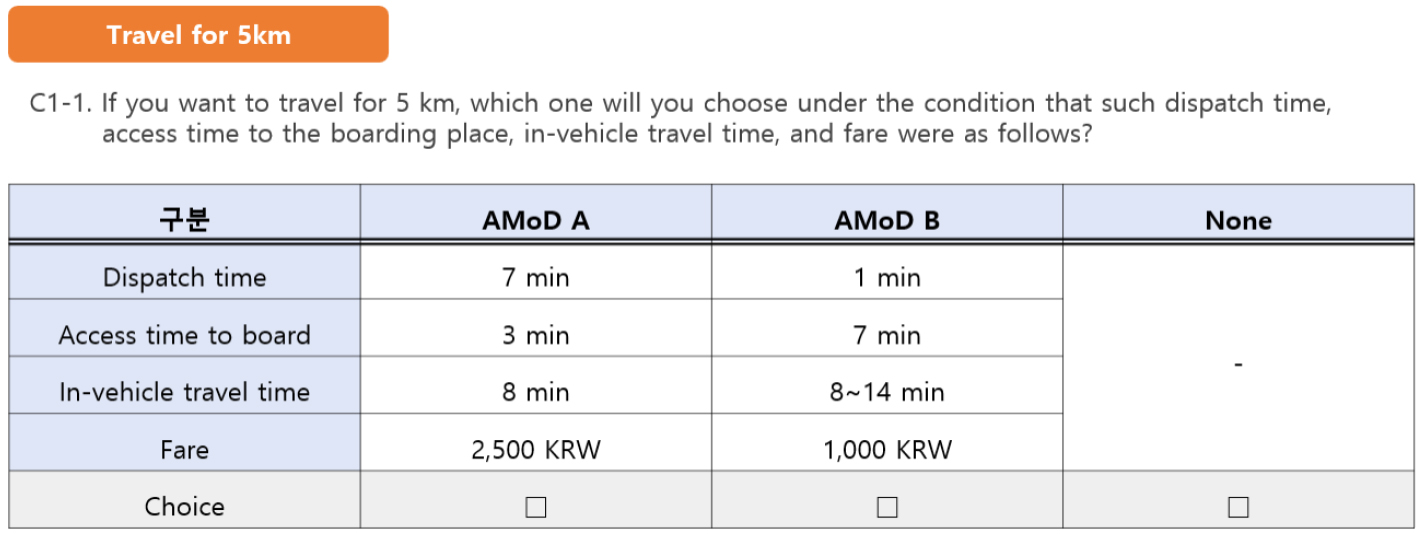Tick the None choice checkbox
1421x534 pixels.
pos(1238,507)
